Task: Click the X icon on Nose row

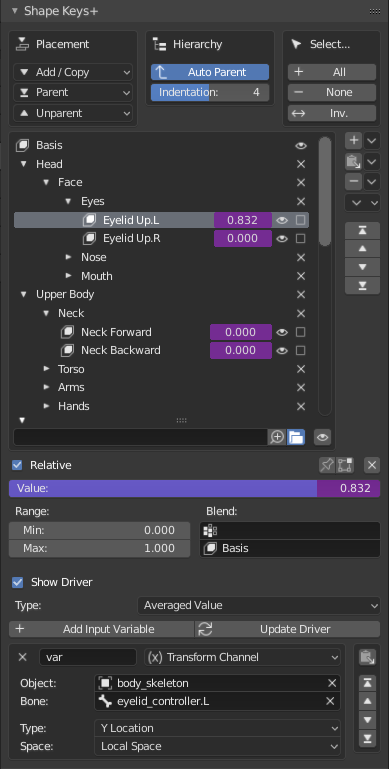Action: [x=301, y=257]
